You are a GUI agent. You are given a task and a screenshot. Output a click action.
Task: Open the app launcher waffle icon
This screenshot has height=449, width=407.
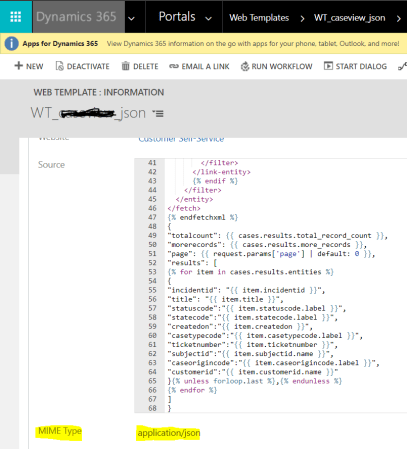tap(16, 16)
